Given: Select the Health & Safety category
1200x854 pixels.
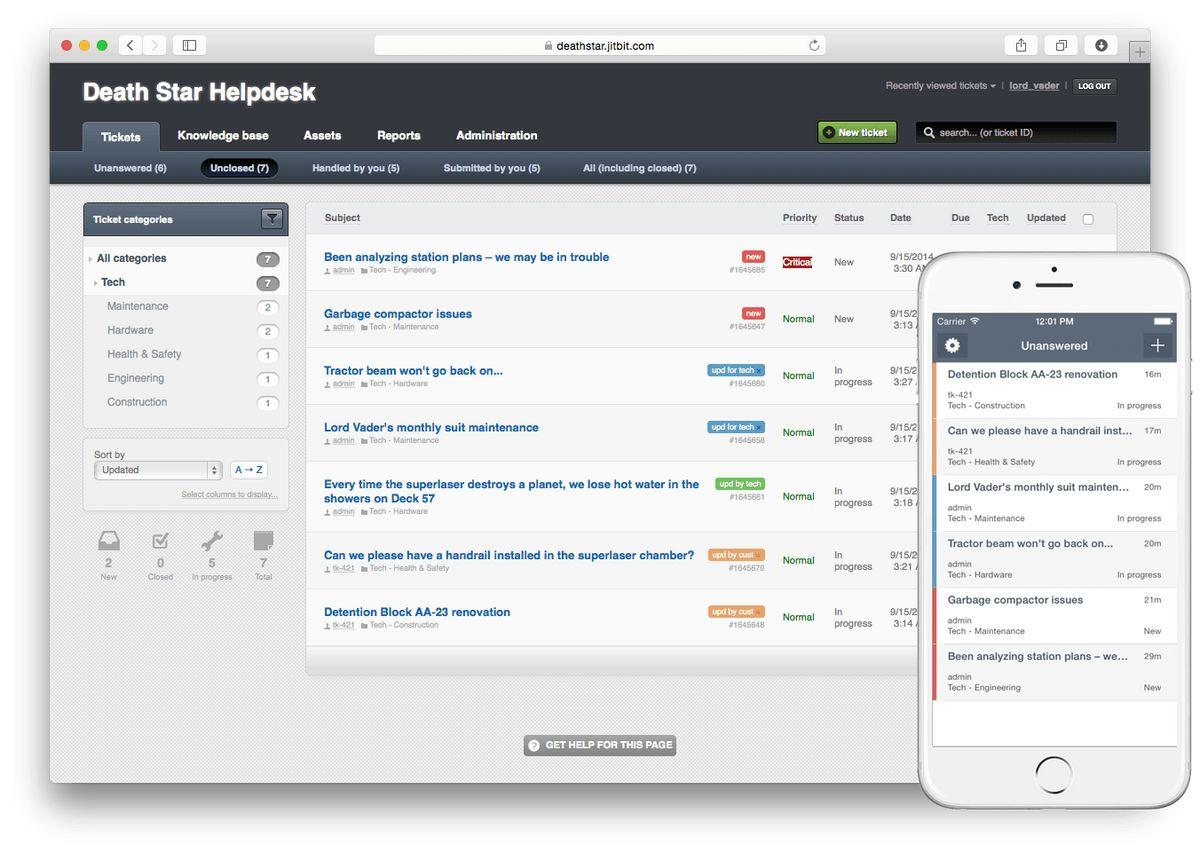Looking at the screenshot, I should [x=145, y=354].
